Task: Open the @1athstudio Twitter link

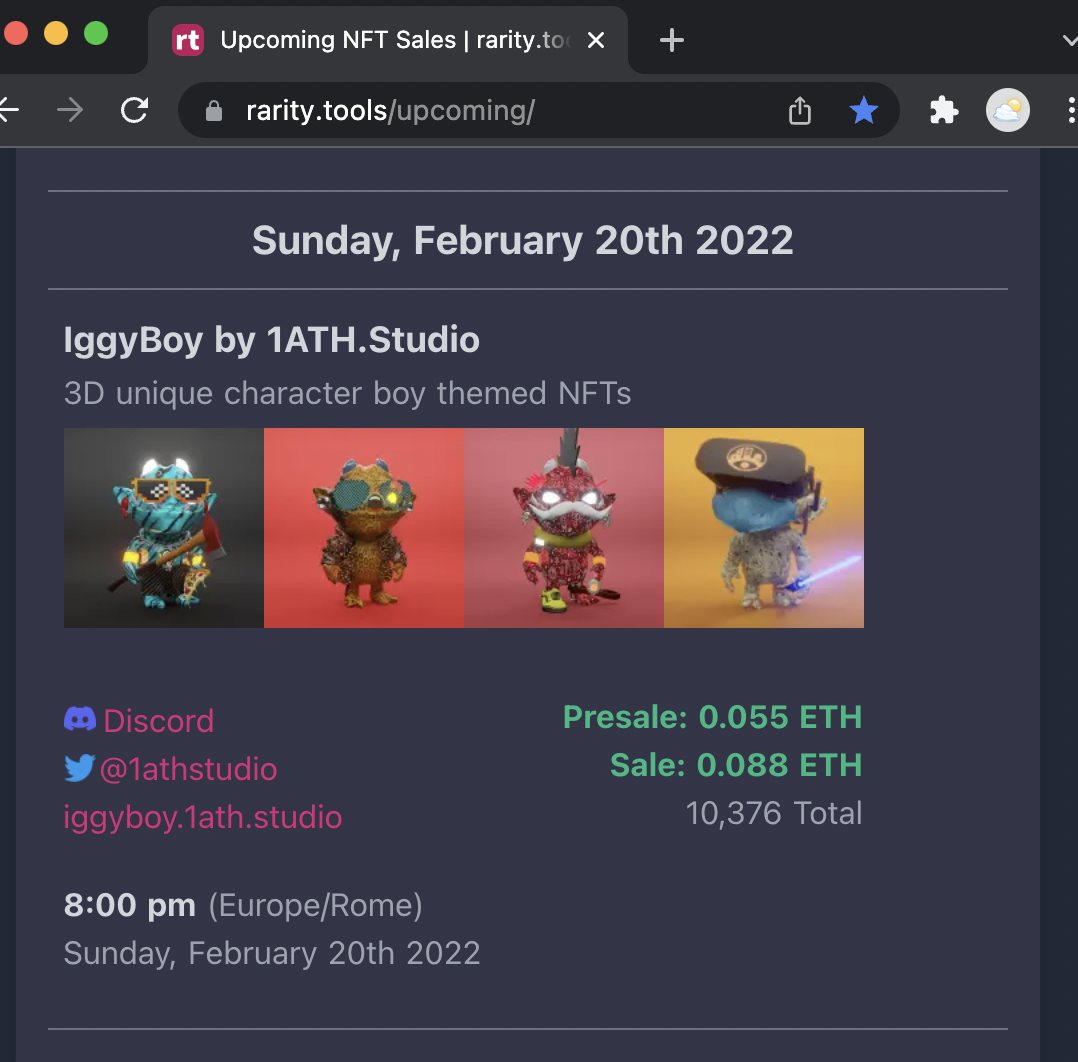Action: point(188,769)
